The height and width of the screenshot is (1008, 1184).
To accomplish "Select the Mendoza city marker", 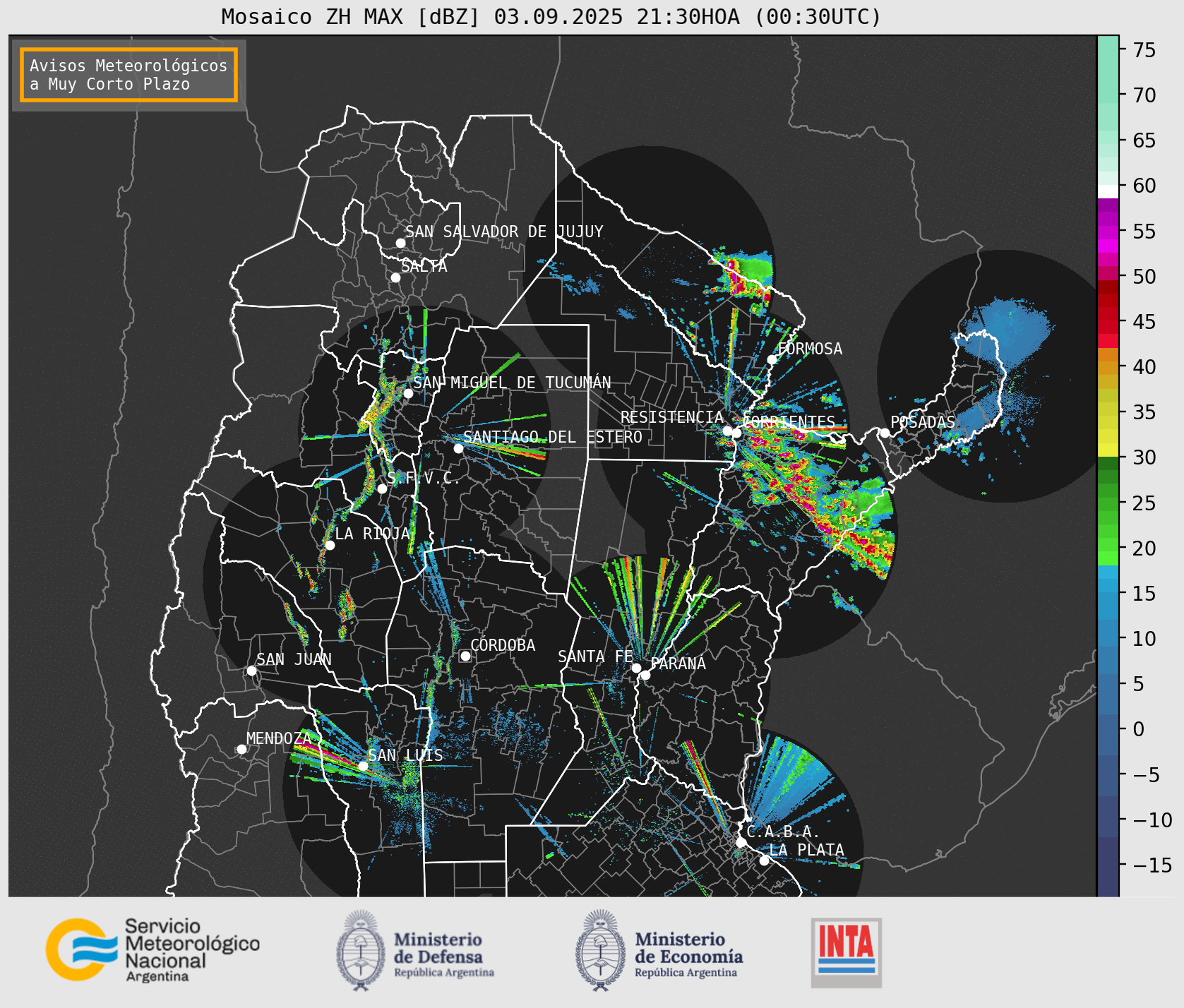I will [x=241, y=749].
